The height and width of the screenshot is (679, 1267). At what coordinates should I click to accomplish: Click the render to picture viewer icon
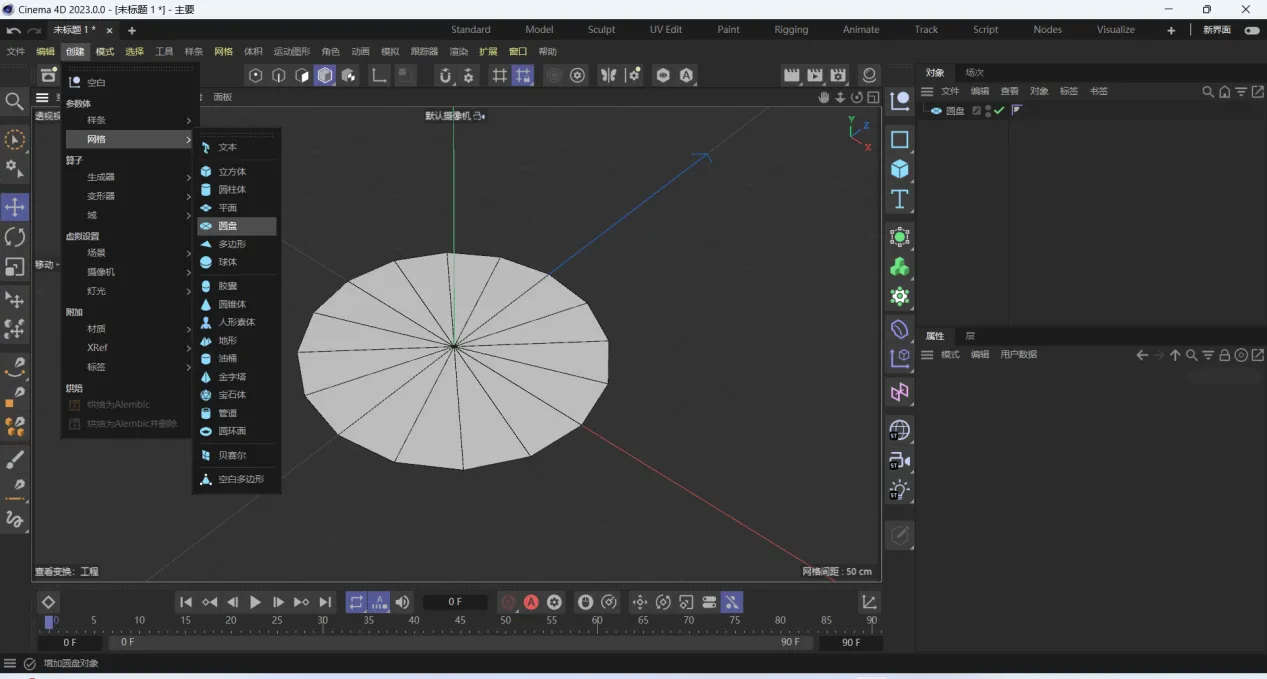(x=815, y=75)
